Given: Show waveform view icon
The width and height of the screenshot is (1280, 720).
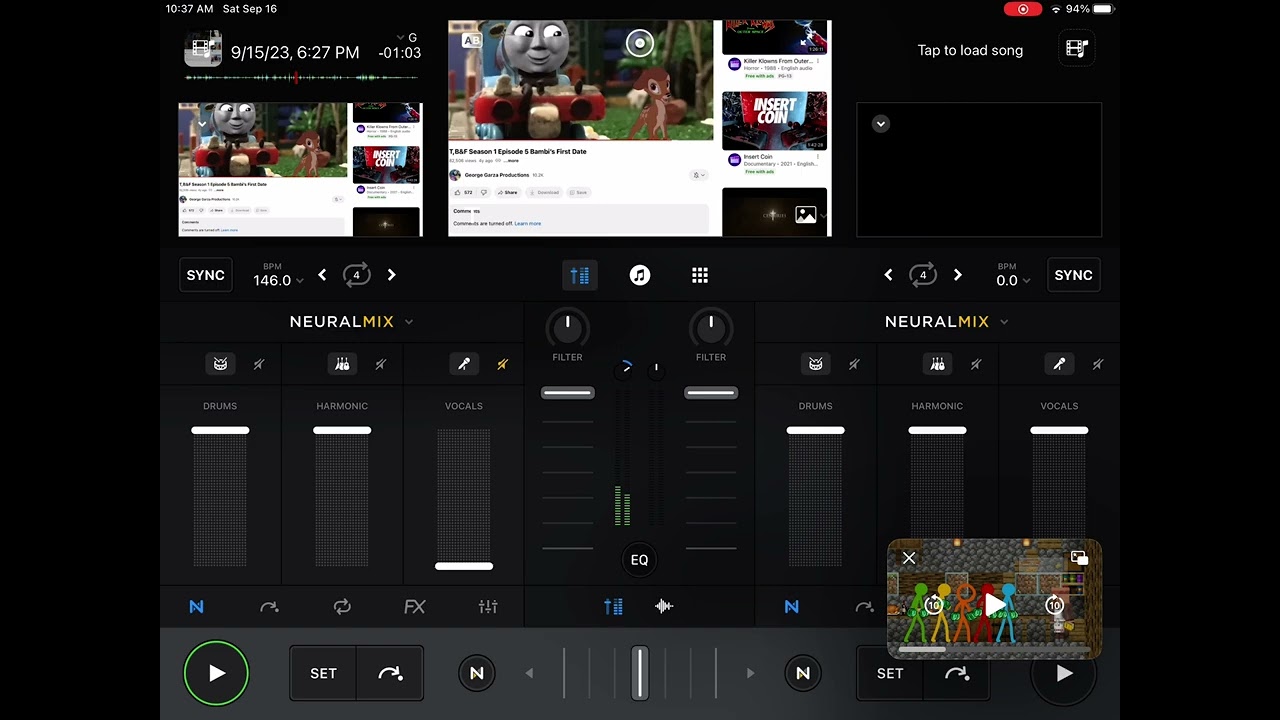Looking at the screenshot, I should [664, 606].
